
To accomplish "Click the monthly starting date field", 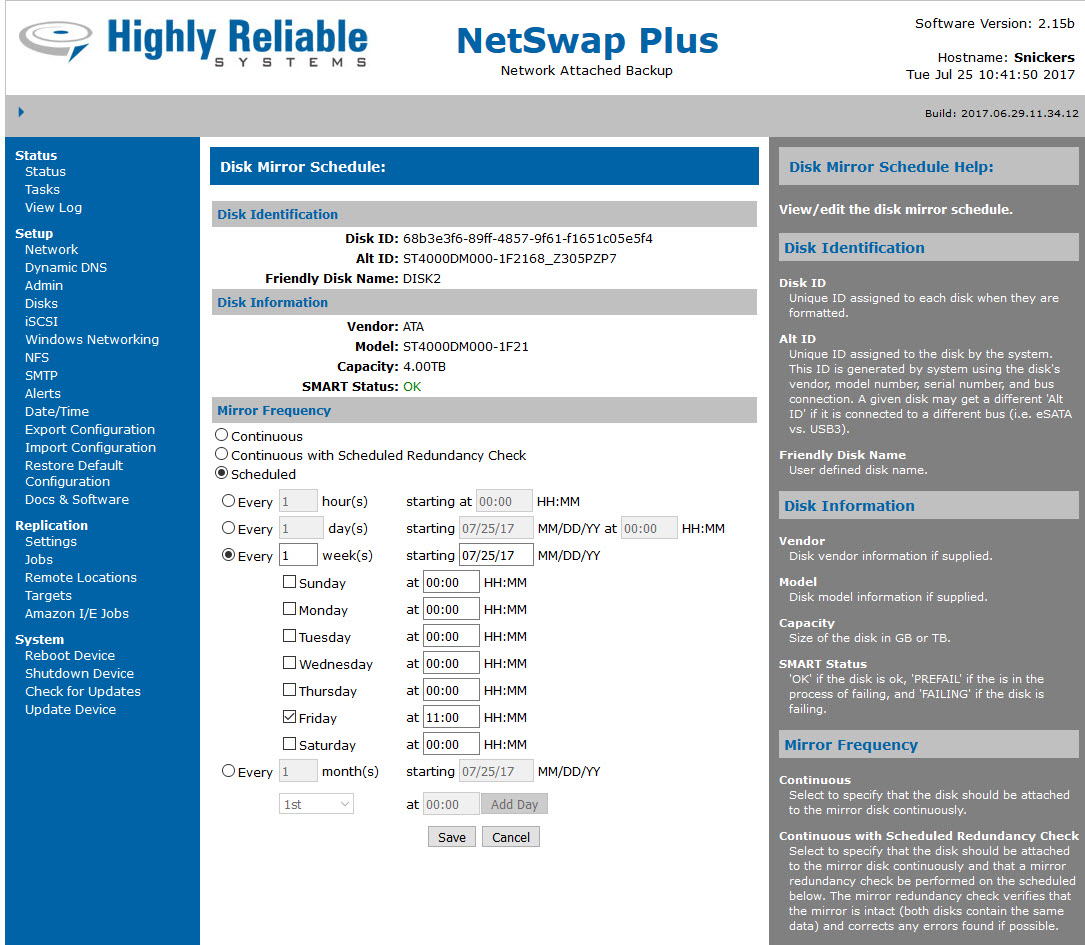I will click(497, 771).
